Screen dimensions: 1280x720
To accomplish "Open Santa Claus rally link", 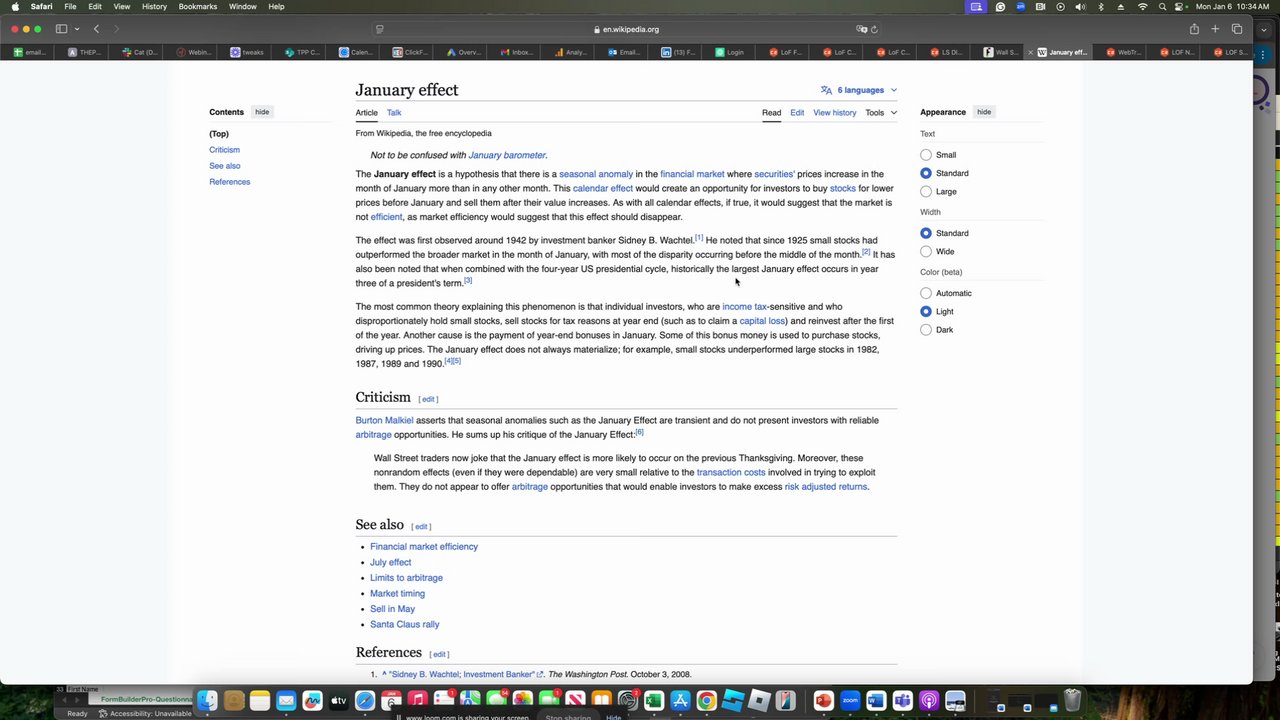I will pyautogui.click(x=404, y=624).
